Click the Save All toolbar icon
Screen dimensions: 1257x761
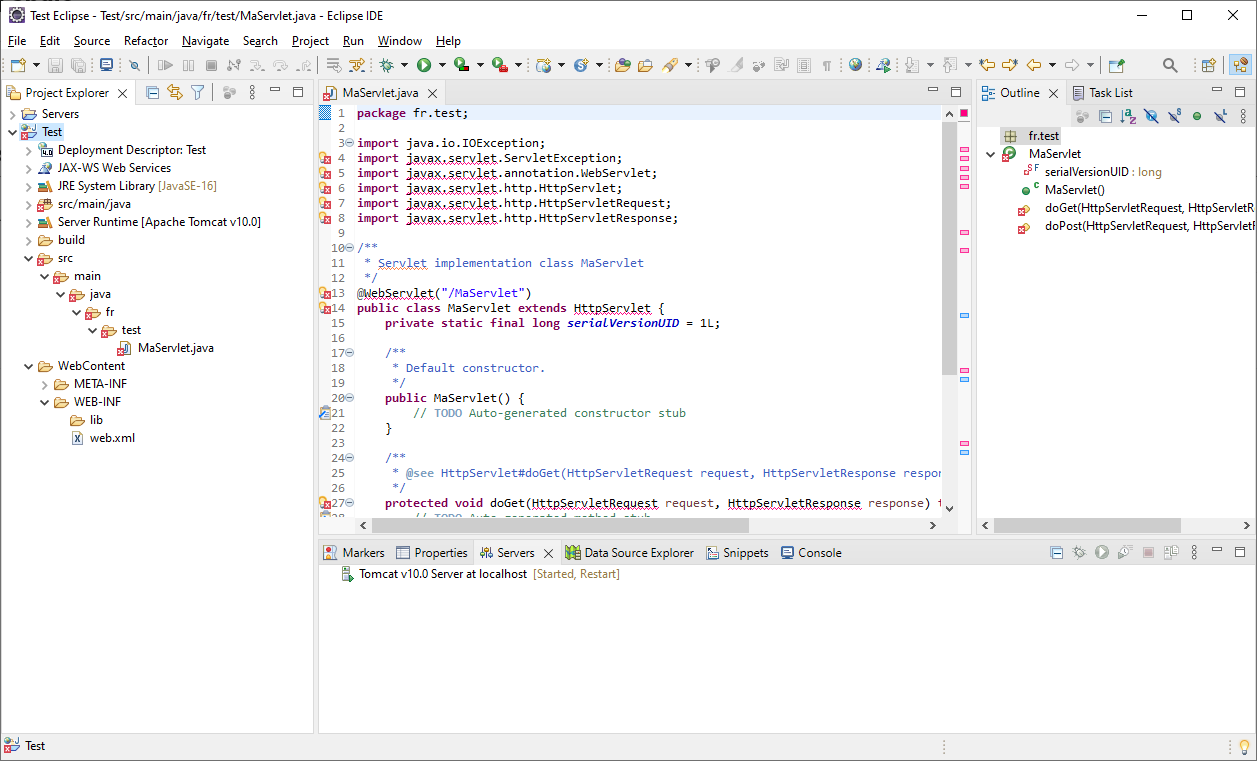tap(78, 65)
